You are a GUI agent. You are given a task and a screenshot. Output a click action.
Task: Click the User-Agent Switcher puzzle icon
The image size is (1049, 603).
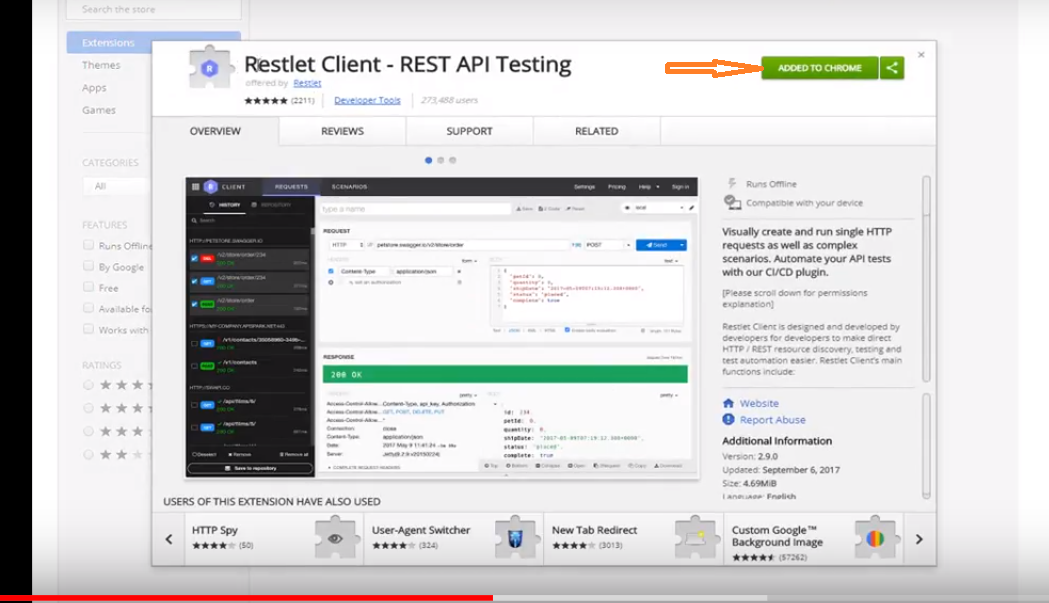[515, 538]
